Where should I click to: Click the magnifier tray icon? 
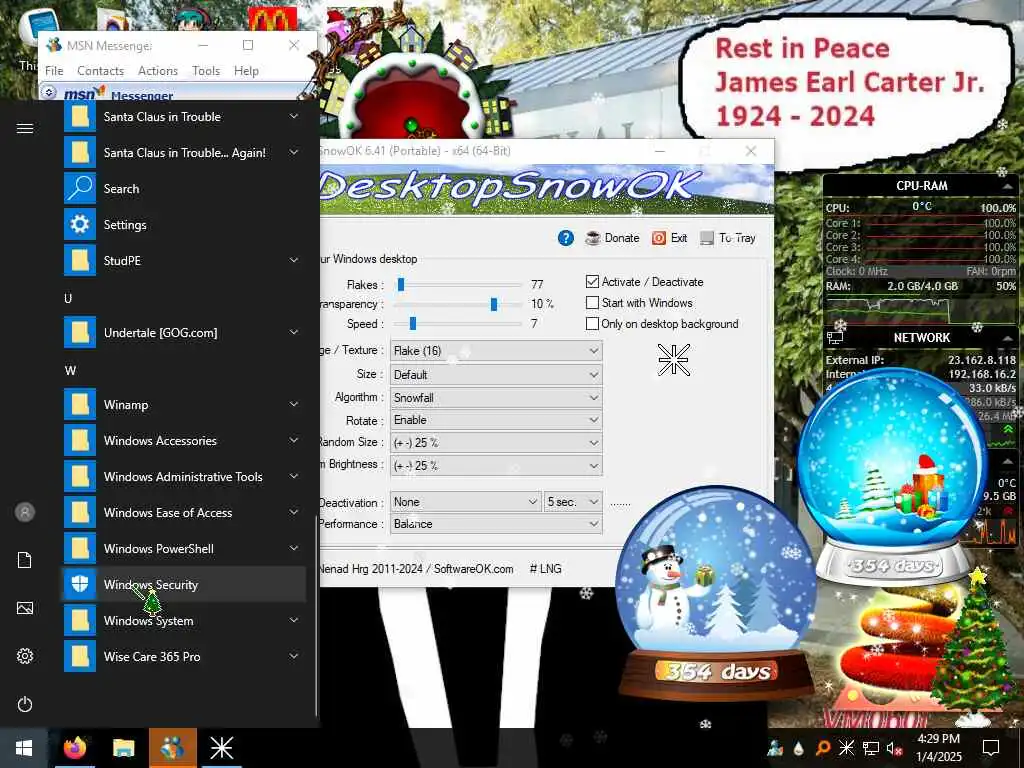tap(823, 748)
